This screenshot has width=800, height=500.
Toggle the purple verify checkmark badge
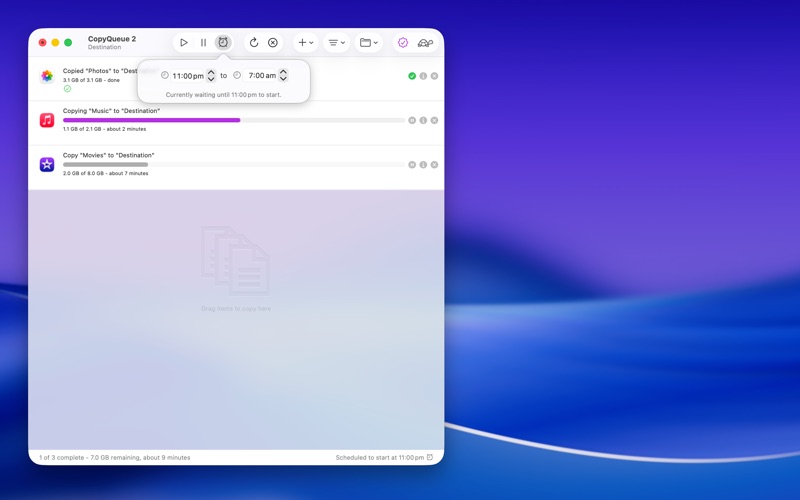point(403,42)
